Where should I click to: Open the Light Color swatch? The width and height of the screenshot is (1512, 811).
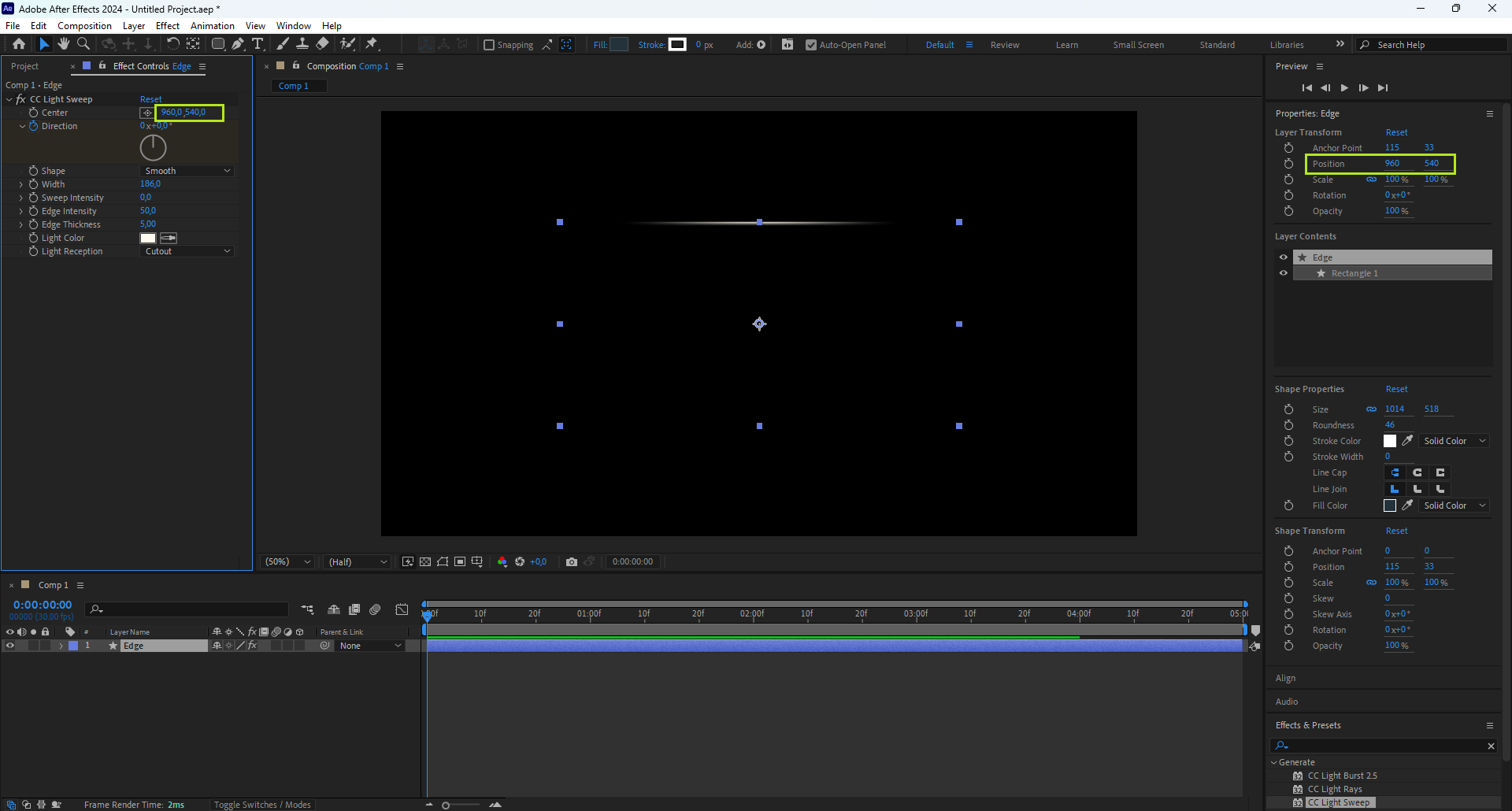[148, 238]
